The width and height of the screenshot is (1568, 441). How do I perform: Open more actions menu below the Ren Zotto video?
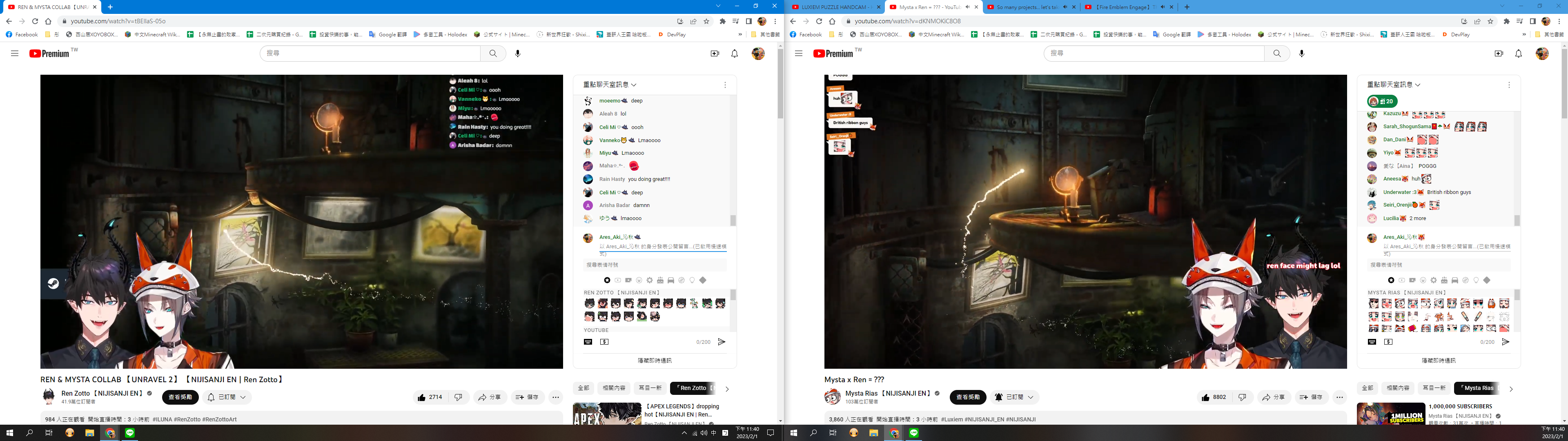556,397
